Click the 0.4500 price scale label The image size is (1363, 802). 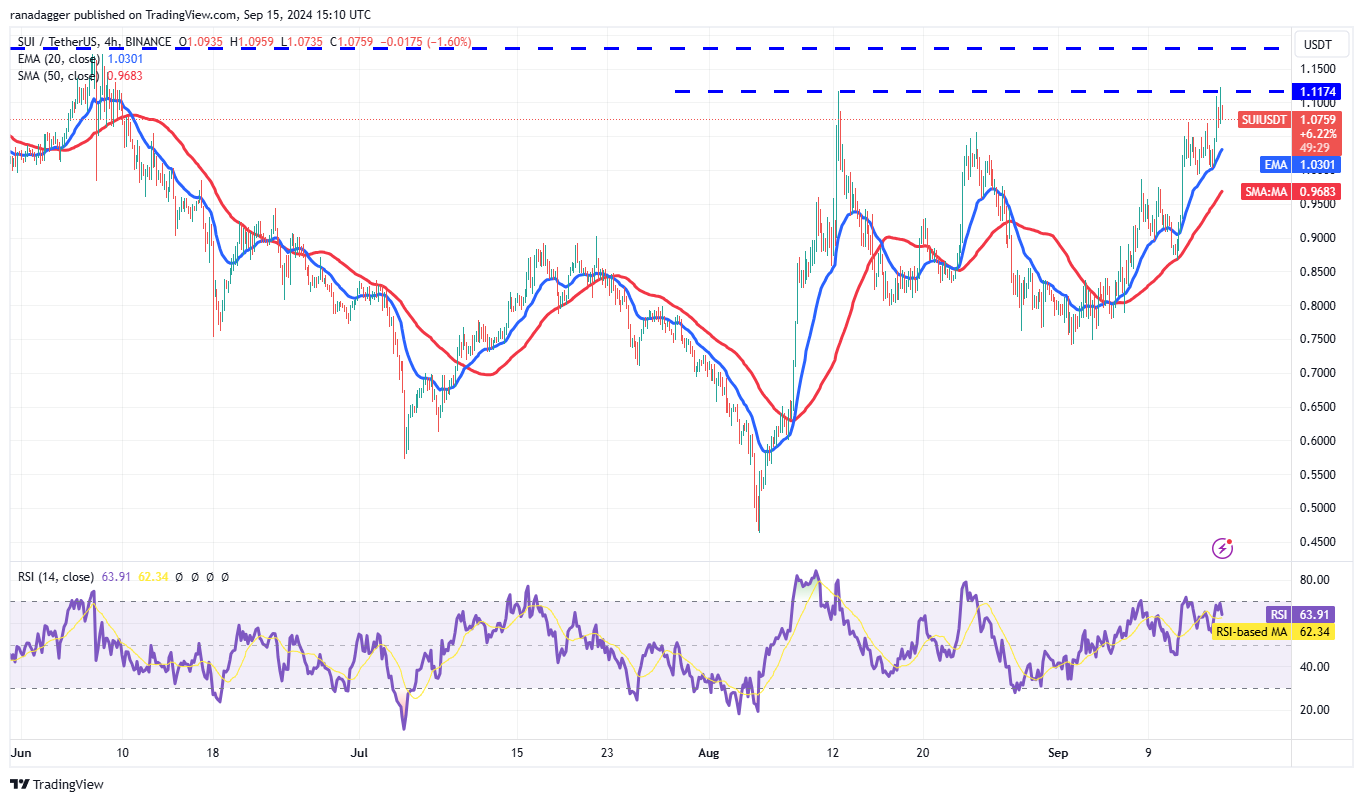(1317, 542)
